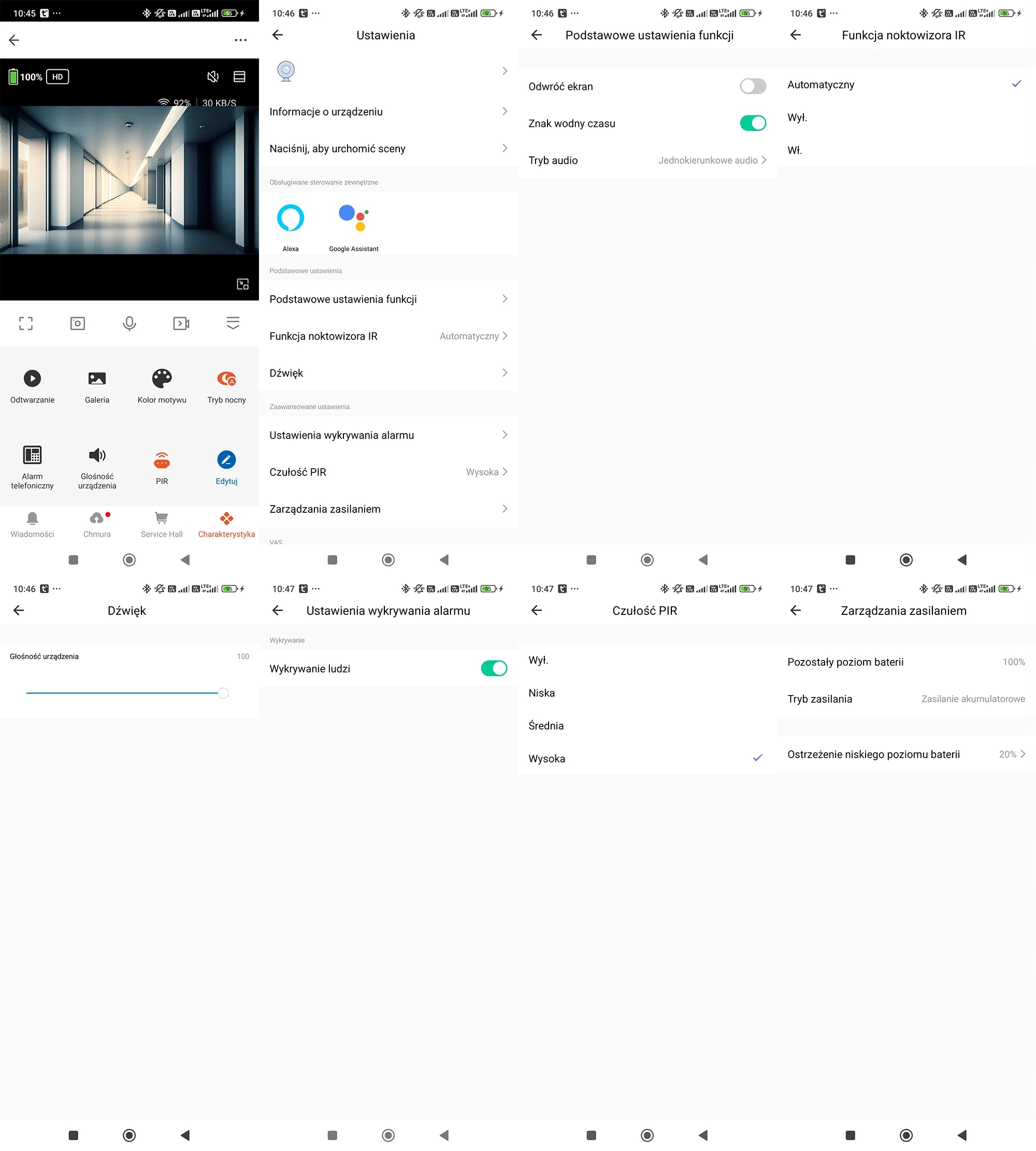Click the snapshot camera icon
The height and width of the screenshot is (1151, 1036).
tap(77, 323)
